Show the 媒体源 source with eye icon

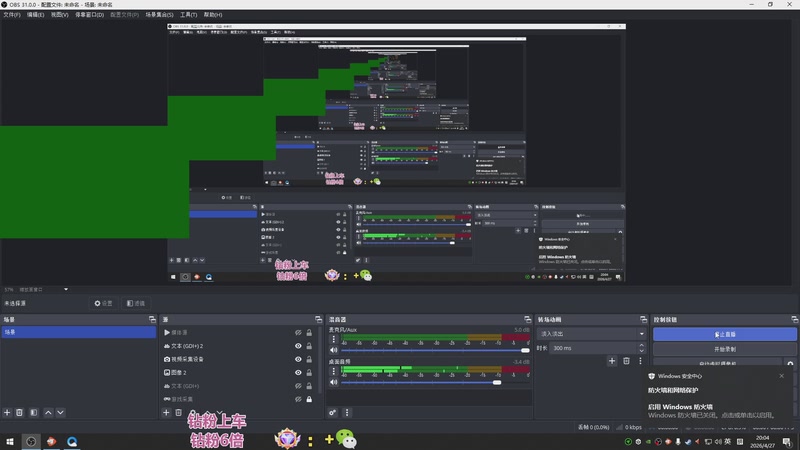[x=298, y=333]
